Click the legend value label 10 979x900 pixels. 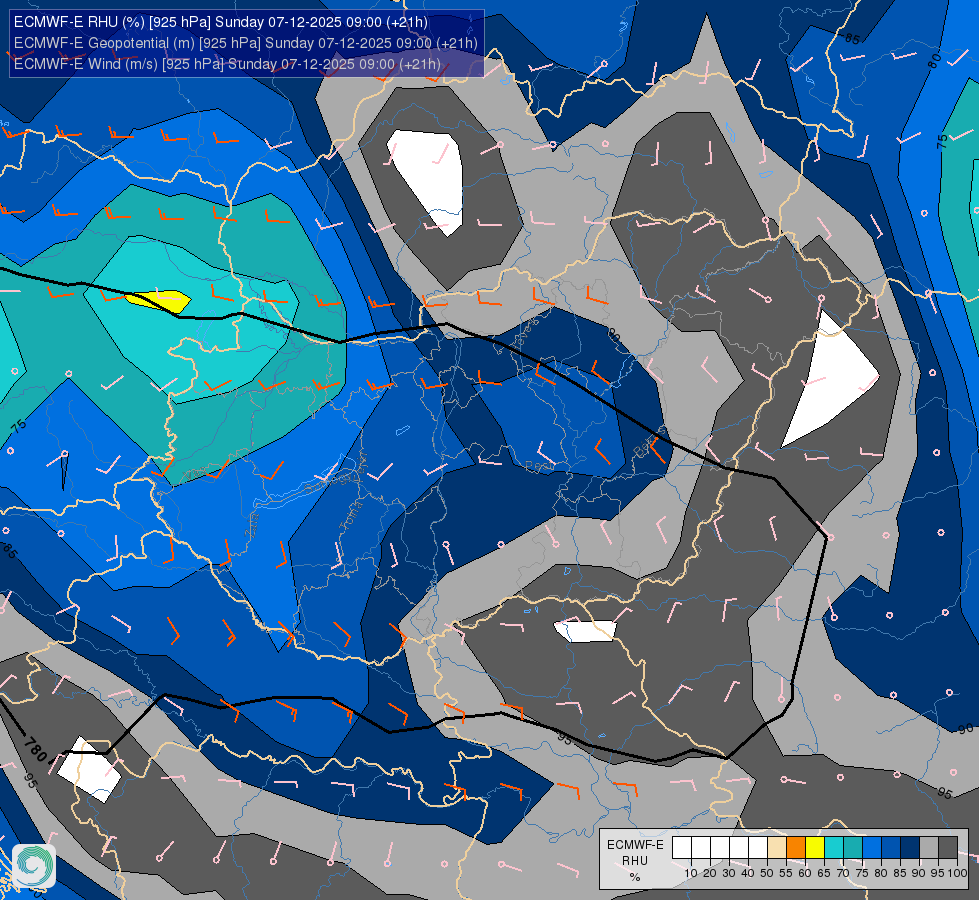point(691,873)
